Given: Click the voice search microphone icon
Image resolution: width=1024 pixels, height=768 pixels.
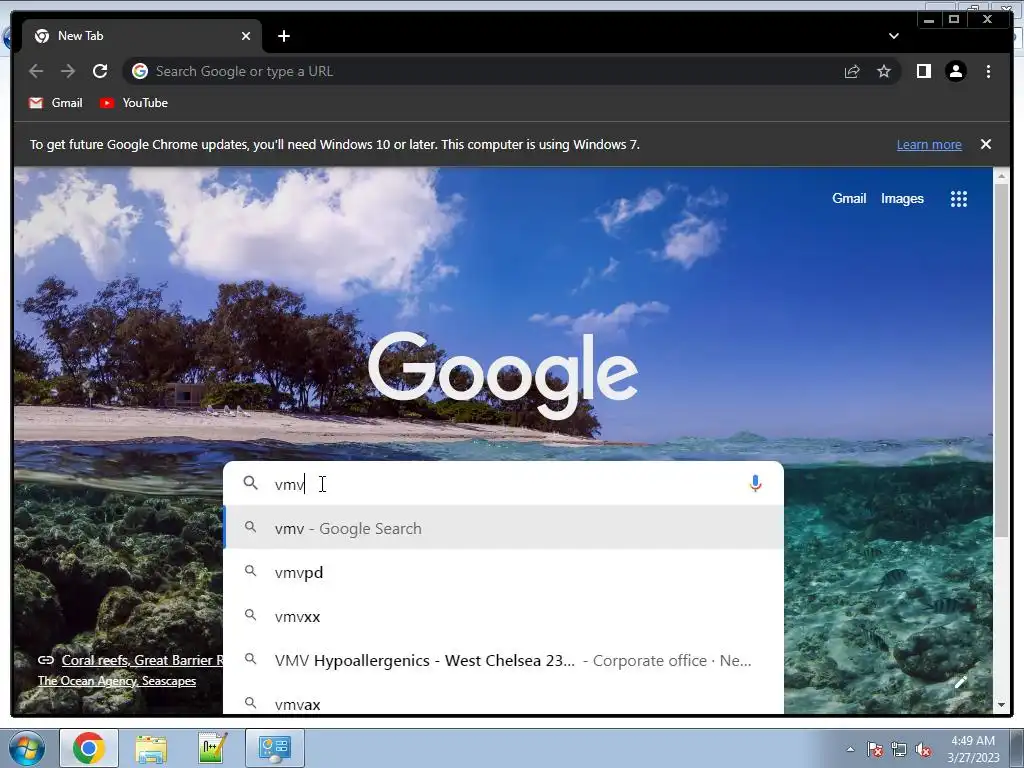Looking at the screenshot, I should coord(756,483).
